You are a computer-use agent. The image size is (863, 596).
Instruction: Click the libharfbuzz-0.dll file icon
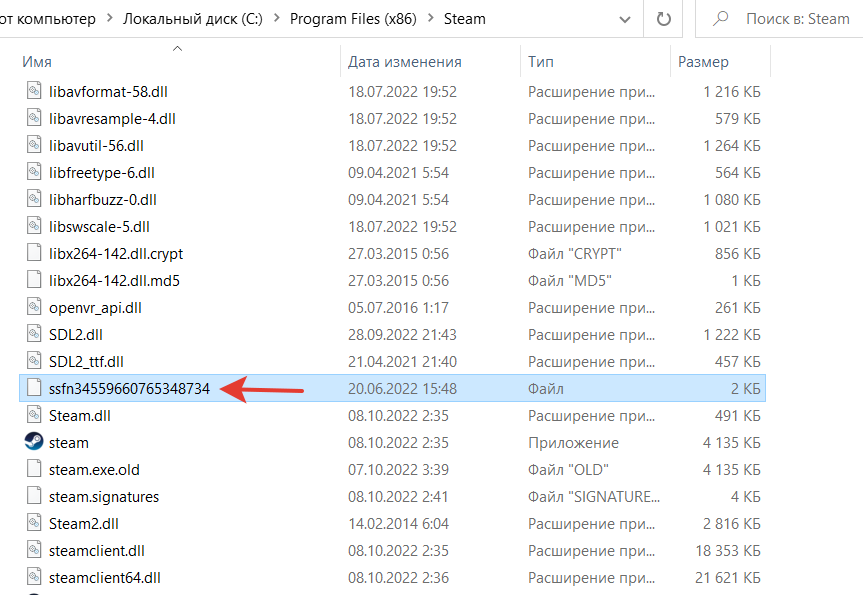pos(34,199)
